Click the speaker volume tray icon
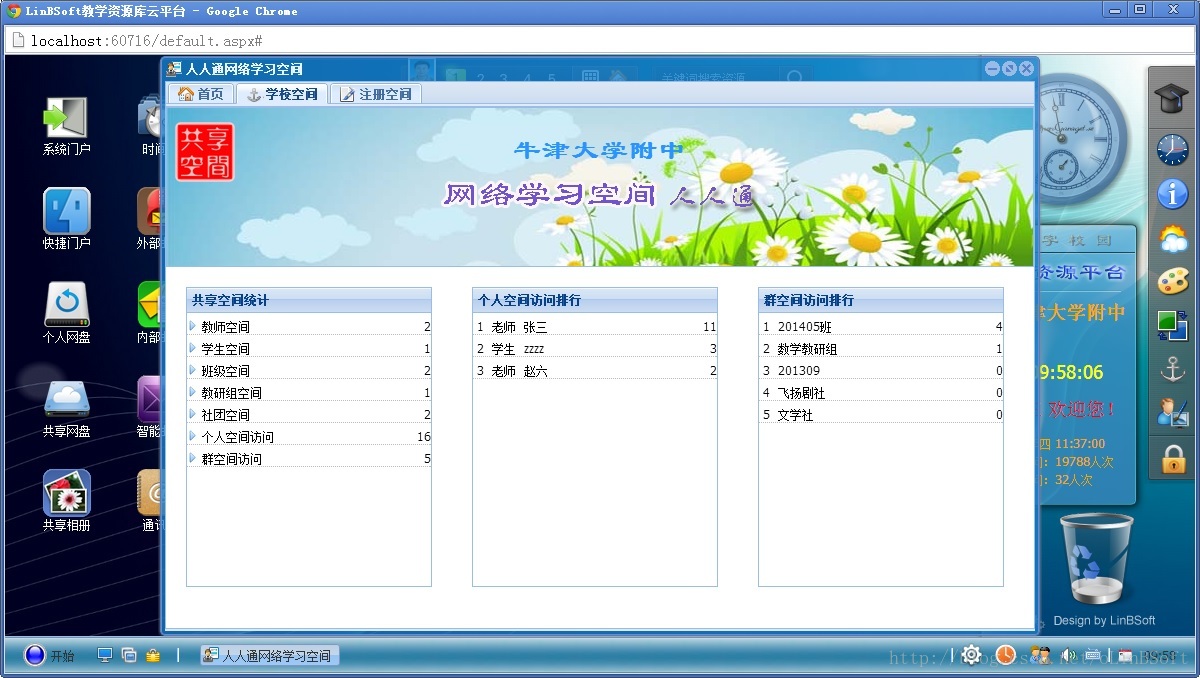This screenshot has height=678, width=1200. coord(1068,656)
